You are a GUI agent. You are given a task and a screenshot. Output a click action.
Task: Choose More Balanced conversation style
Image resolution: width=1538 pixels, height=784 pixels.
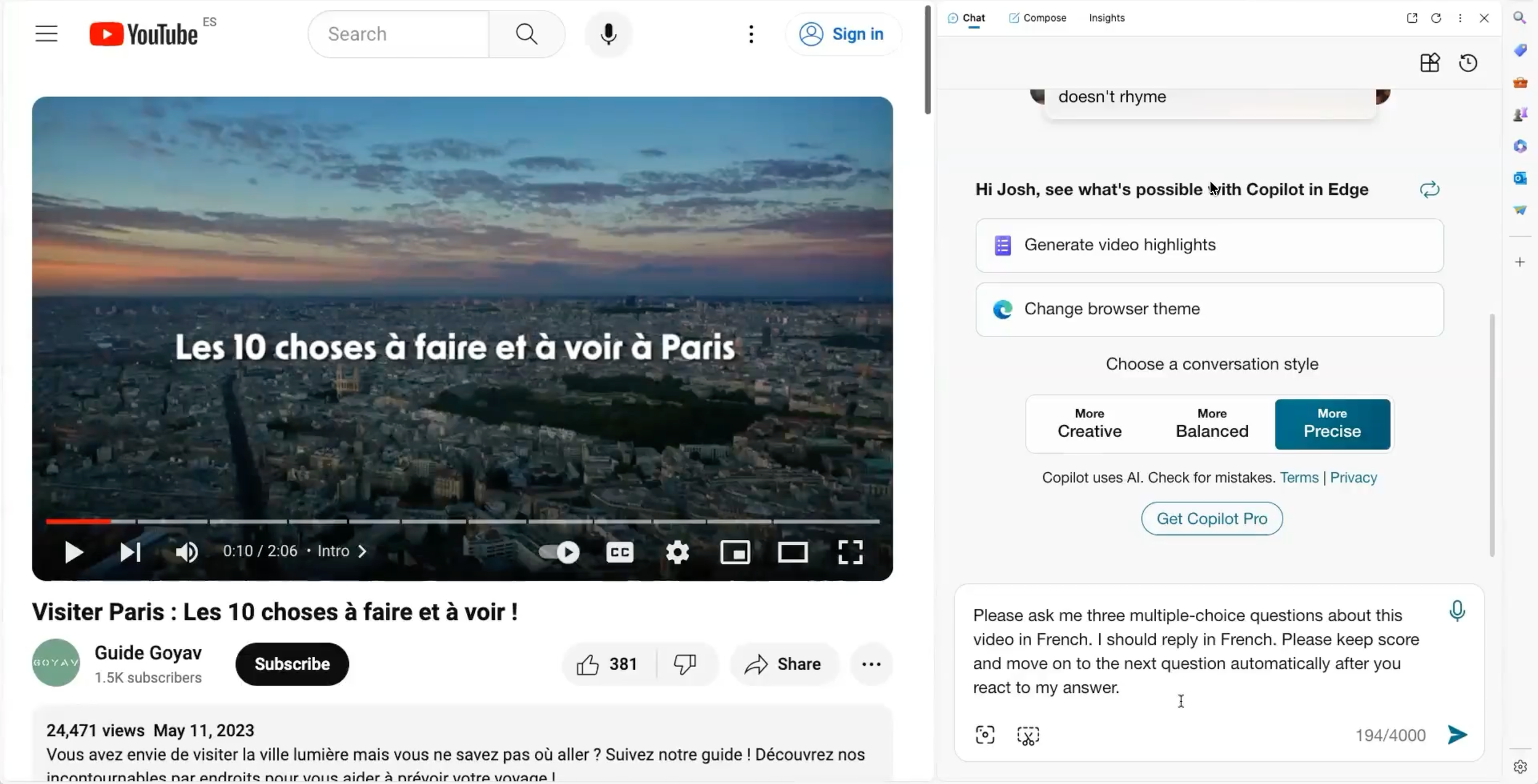point(1212,424)
